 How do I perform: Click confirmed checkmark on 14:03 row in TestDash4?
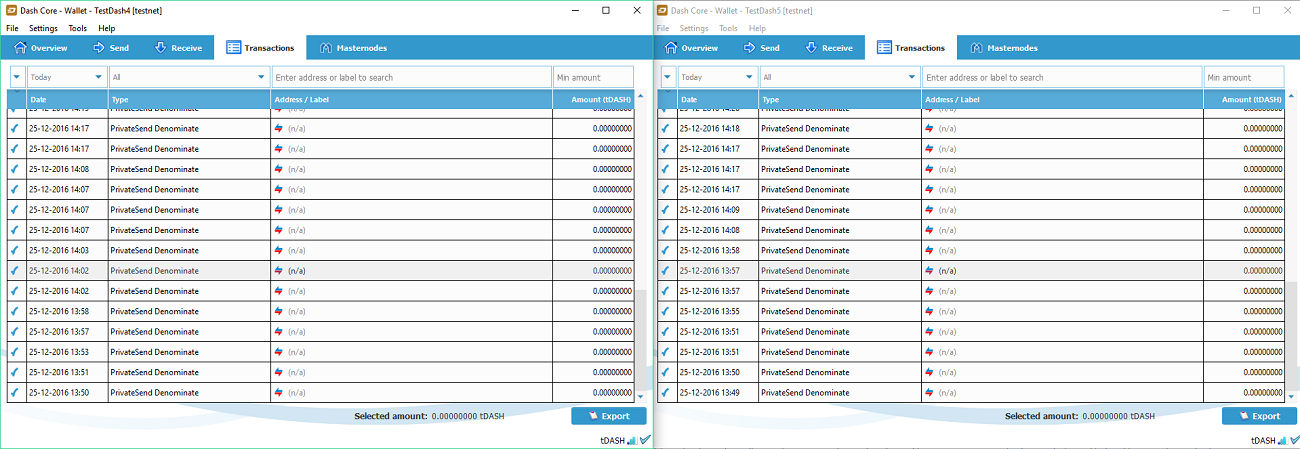[x=14, y=250]
